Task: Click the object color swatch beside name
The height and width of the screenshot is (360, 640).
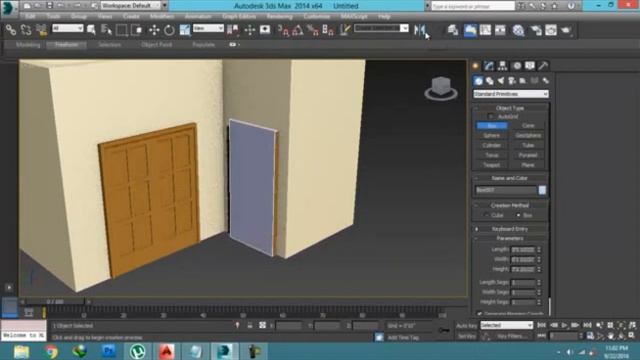Action: tap(542, 190)
